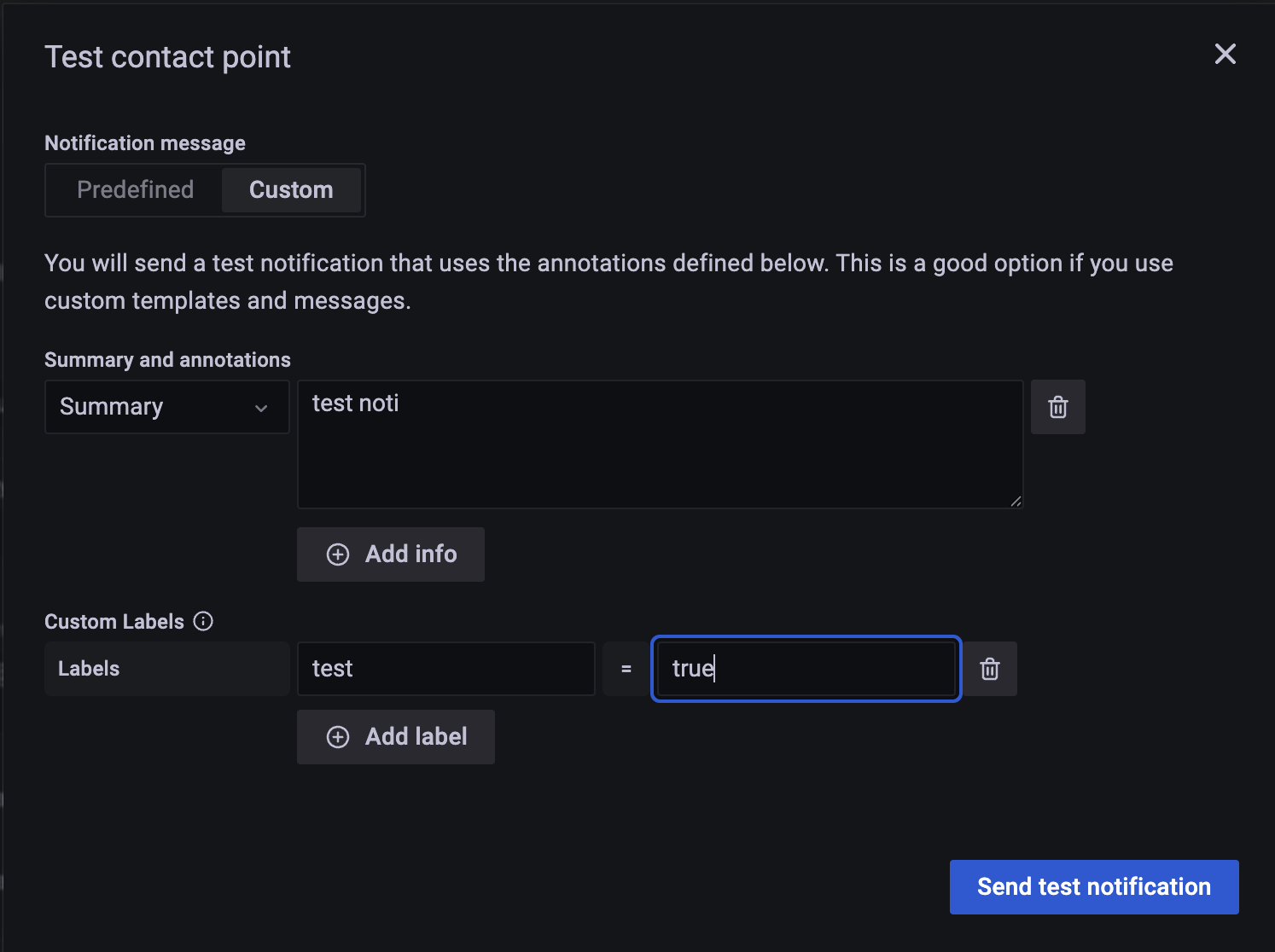Image resolution: width=1275 pixels, height=952 pixels.
Task: Expand the Summary dropdown chevron arrow
Action: [x=261, y=408]
